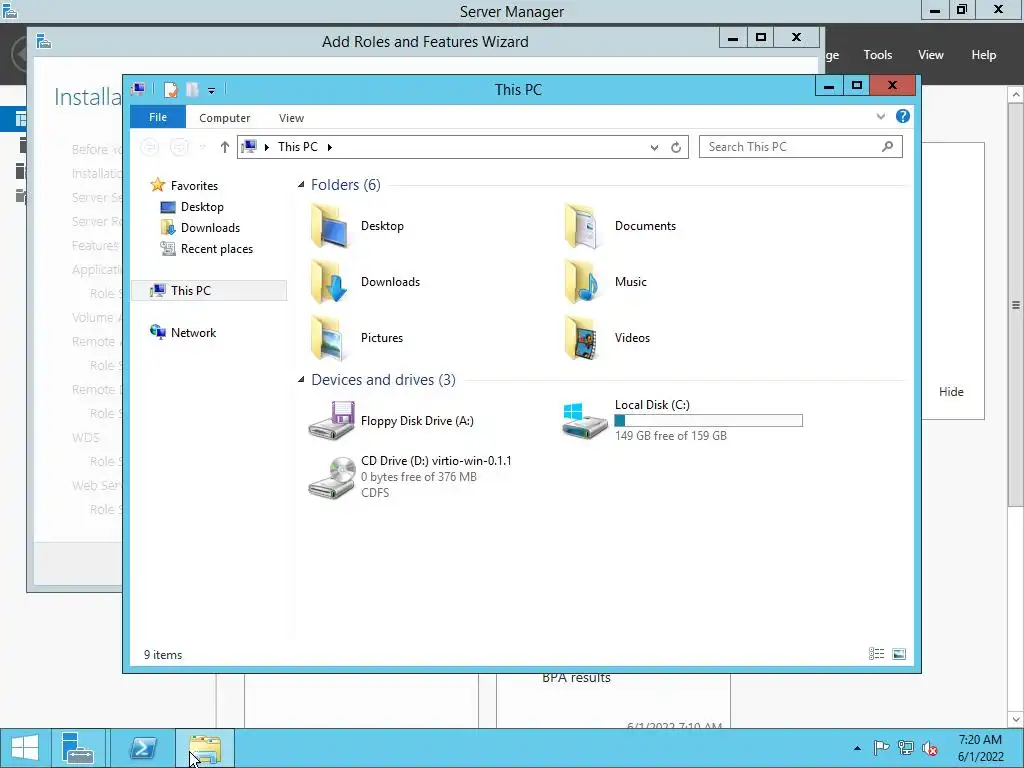Show hidden tray icons arrow
This screenshot has height=768, width=1024.
click(x=857, y=748)
